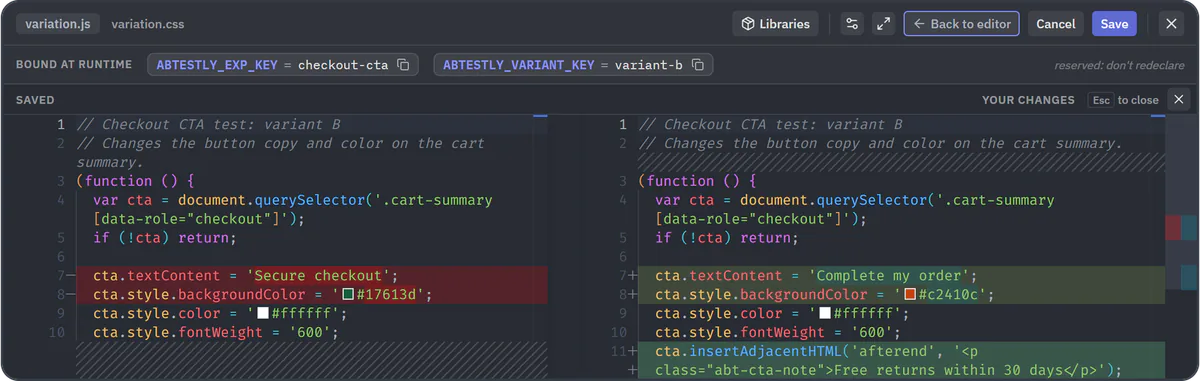Open color picker for #17613d swatch
The height and width of the screenshot is (381, 1200).
click(348, 295)
